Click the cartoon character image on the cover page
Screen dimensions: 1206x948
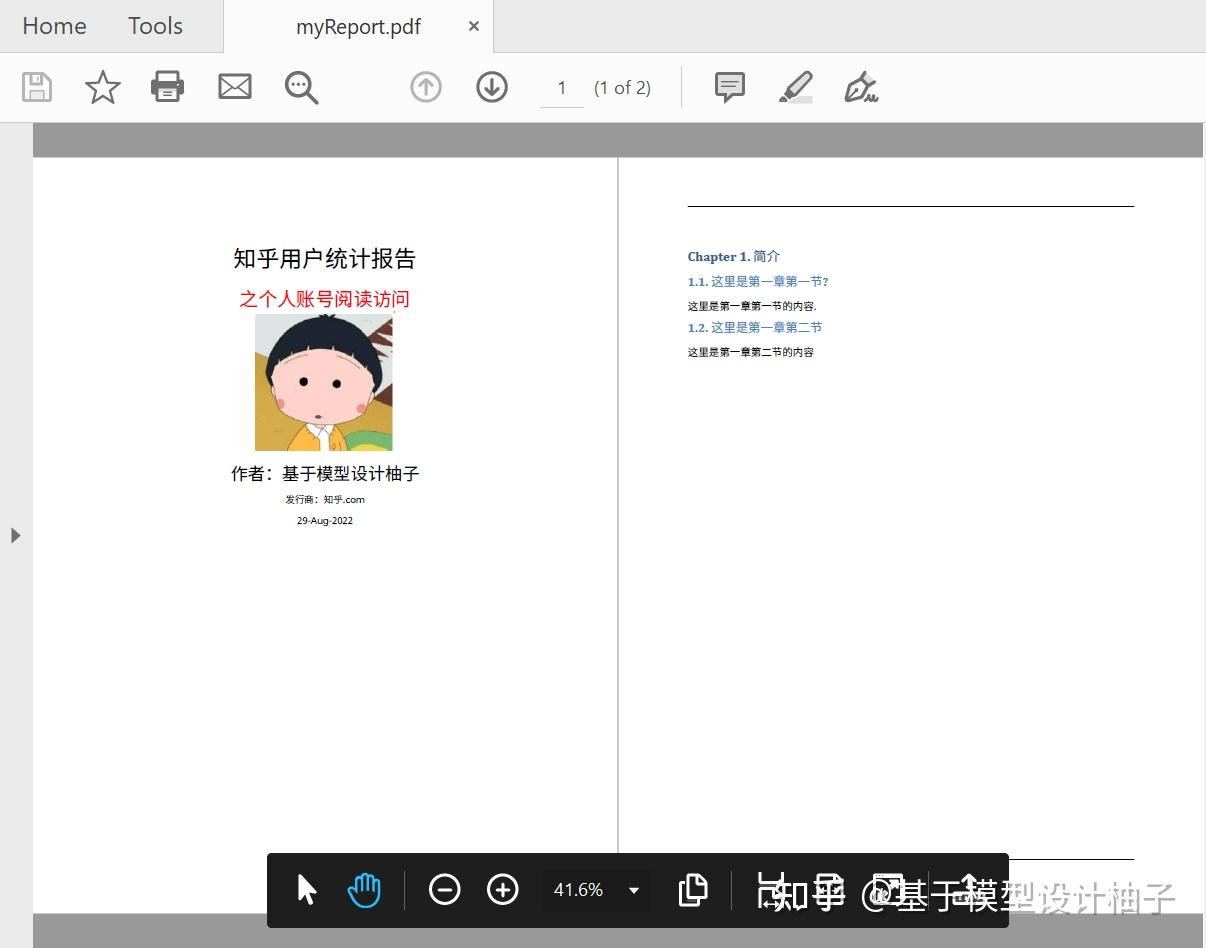point(324,381)
